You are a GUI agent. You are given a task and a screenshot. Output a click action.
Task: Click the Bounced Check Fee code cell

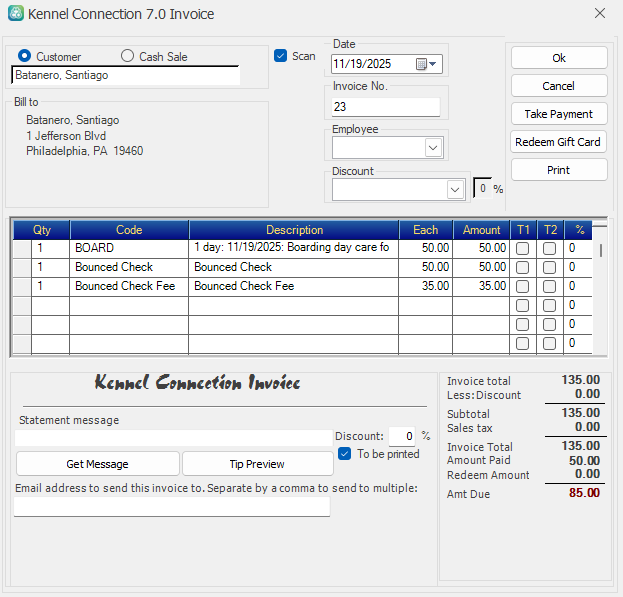[x=129, y=286]
